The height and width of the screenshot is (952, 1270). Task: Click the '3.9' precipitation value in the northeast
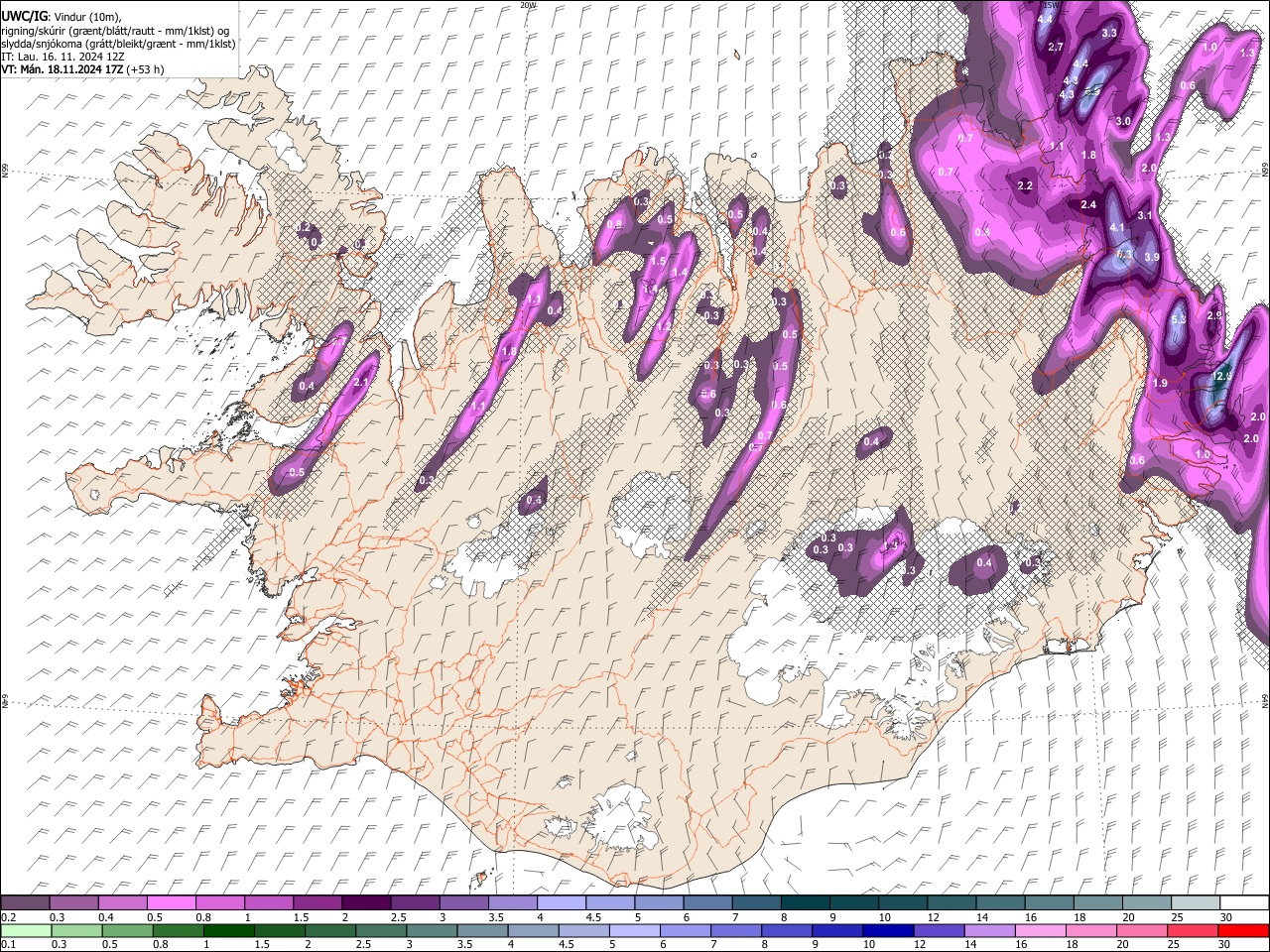coord(1152,257)
